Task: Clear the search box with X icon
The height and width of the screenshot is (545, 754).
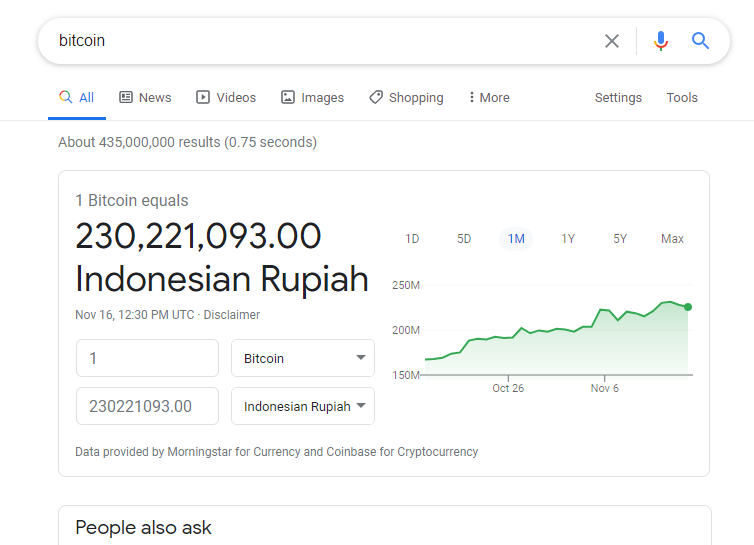Action: [612, 41]
